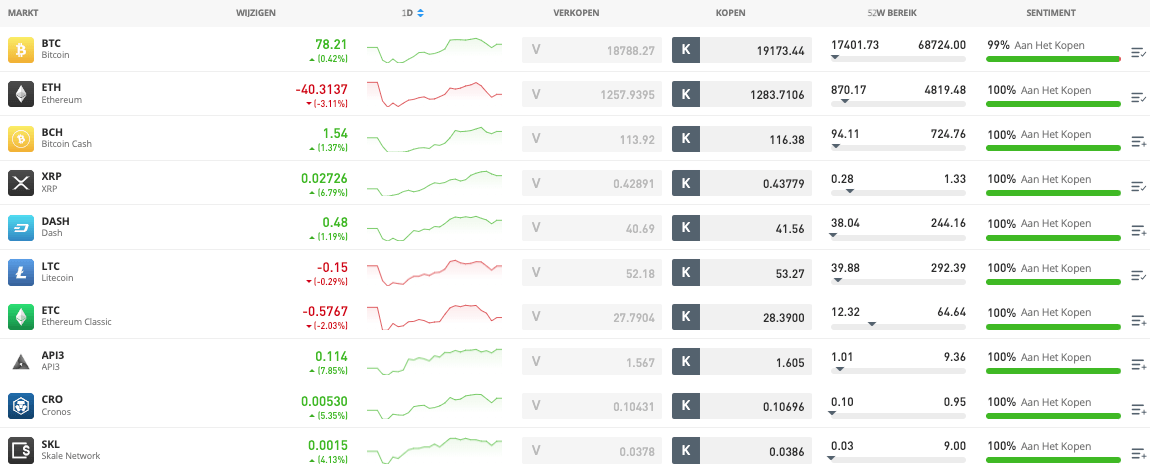Add CRO to watchlist icon
The height and width of the screenshot is (473, 1150).
coord(1138,408)
